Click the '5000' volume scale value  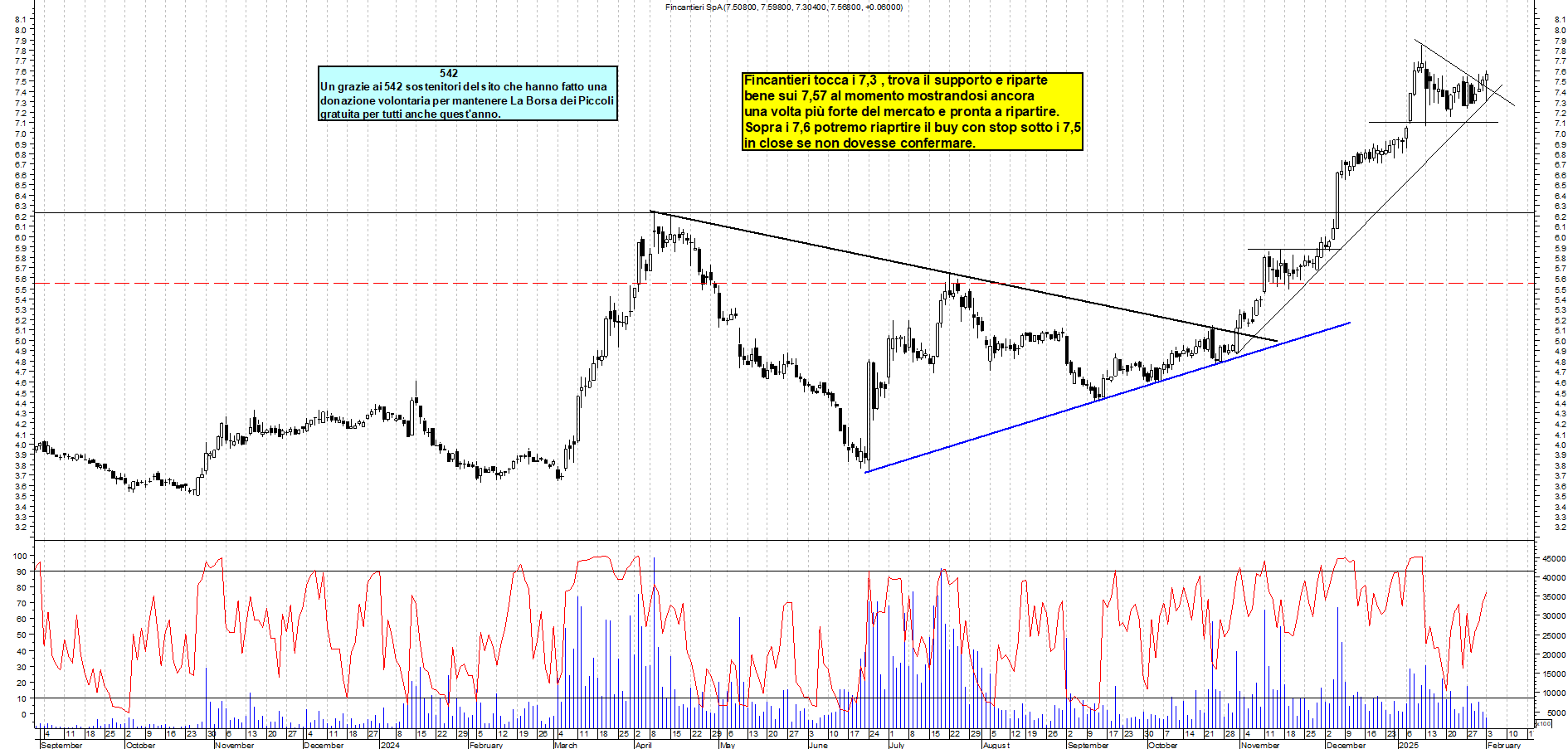[1556, 713]
